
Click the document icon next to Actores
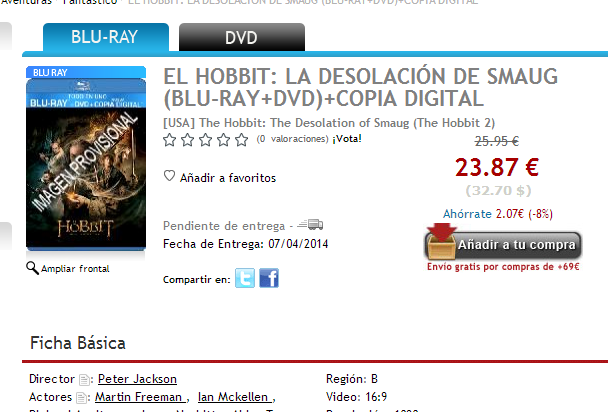(x=81, y=398)
